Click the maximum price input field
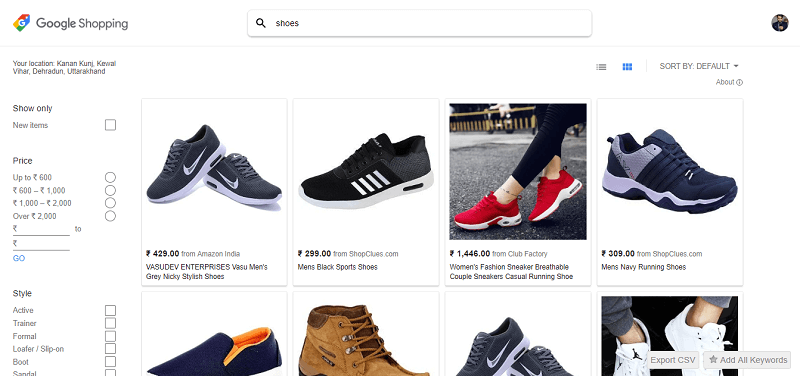The height and width of the screenshot is (376, 800). (x=41, y=244)
